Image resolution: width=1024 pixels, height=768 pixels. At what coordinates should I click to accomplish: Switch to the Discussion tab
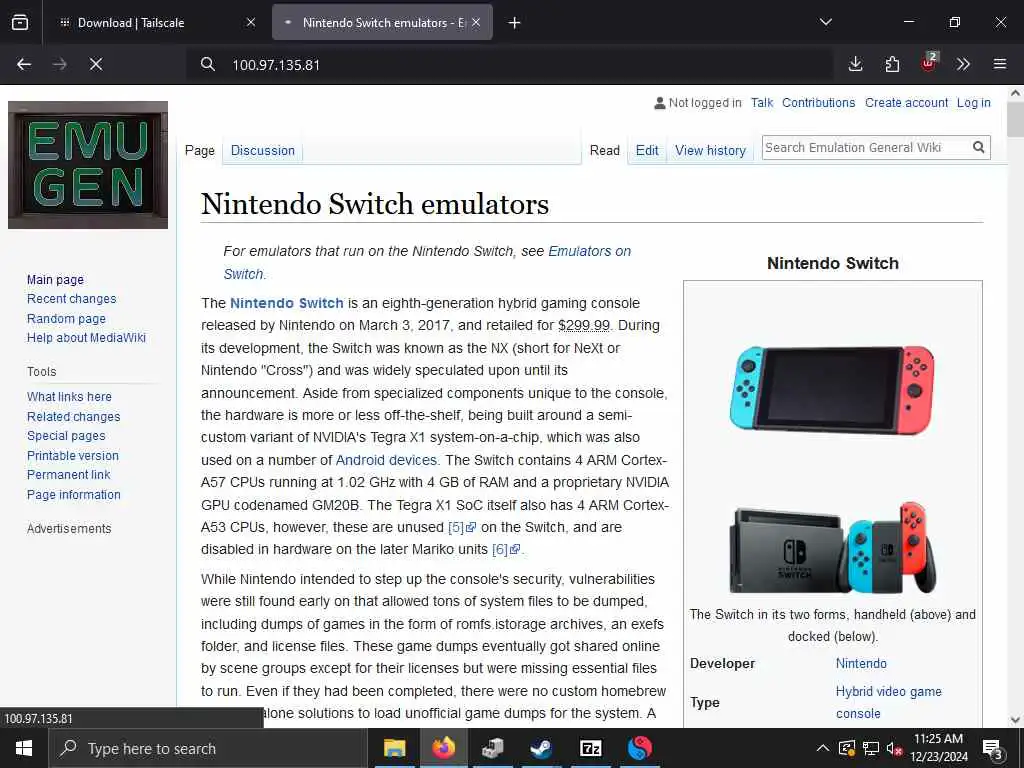[263, 150]
